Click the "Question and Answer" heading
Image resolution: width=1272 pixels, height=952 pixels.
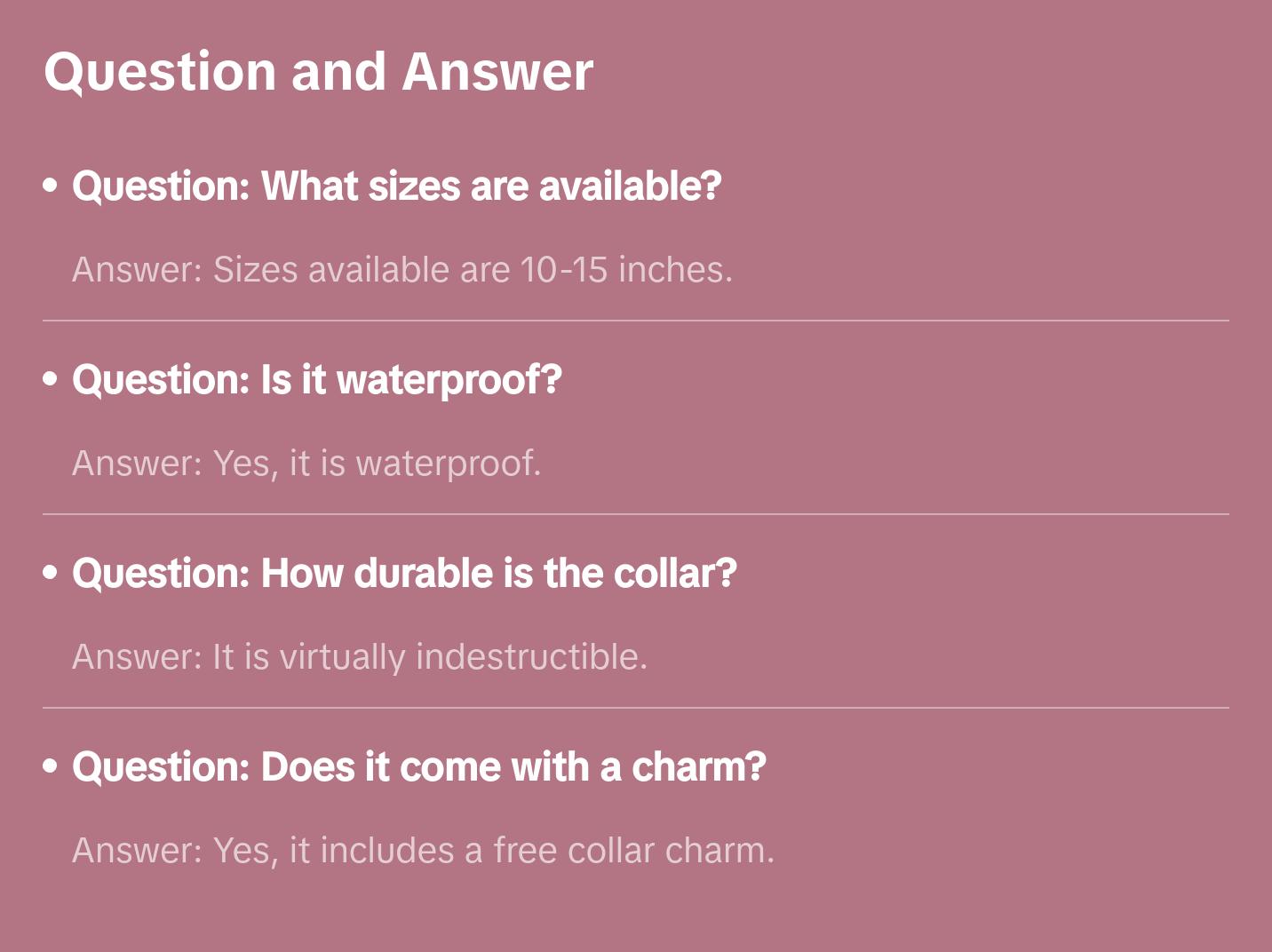[x=318, y=72]
